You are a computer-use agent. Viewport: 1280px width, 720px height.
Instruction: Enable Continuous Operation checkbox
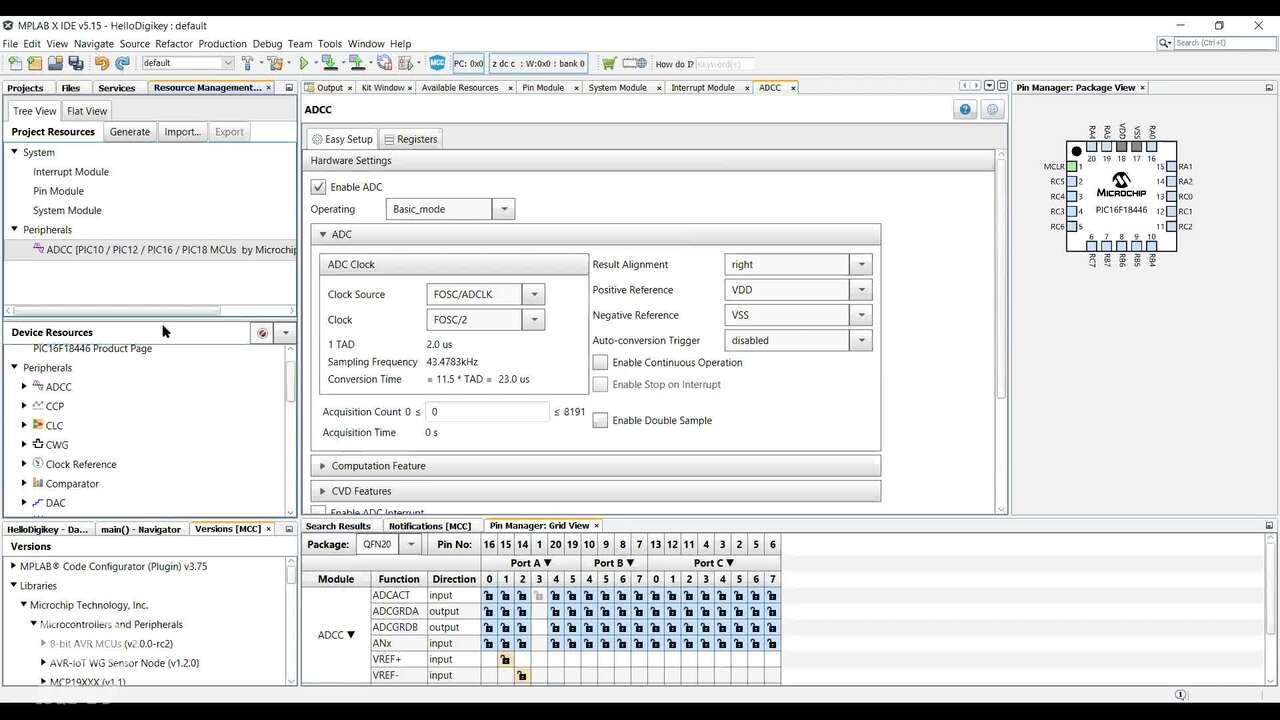coord(600,363)
